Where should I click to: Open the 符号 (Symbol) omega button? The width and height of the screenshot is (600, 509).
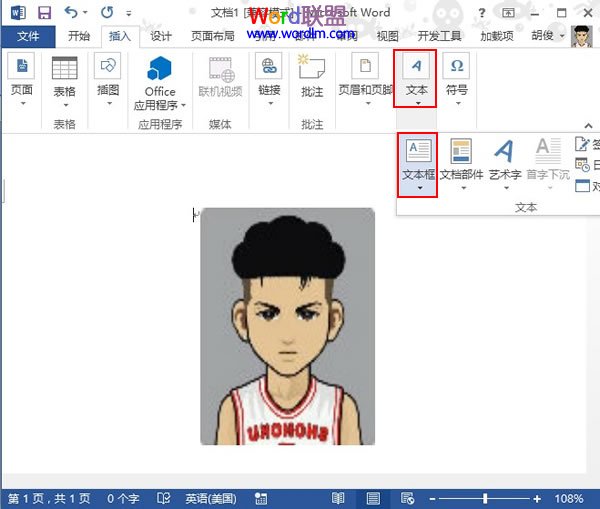click(x=457, y=76)
